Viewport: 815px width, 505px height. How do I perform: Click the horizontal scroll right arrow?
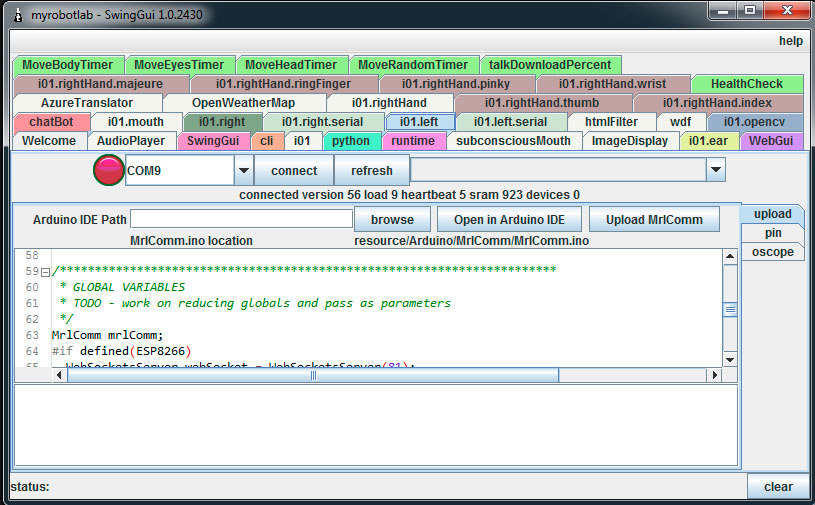(715, 375)
